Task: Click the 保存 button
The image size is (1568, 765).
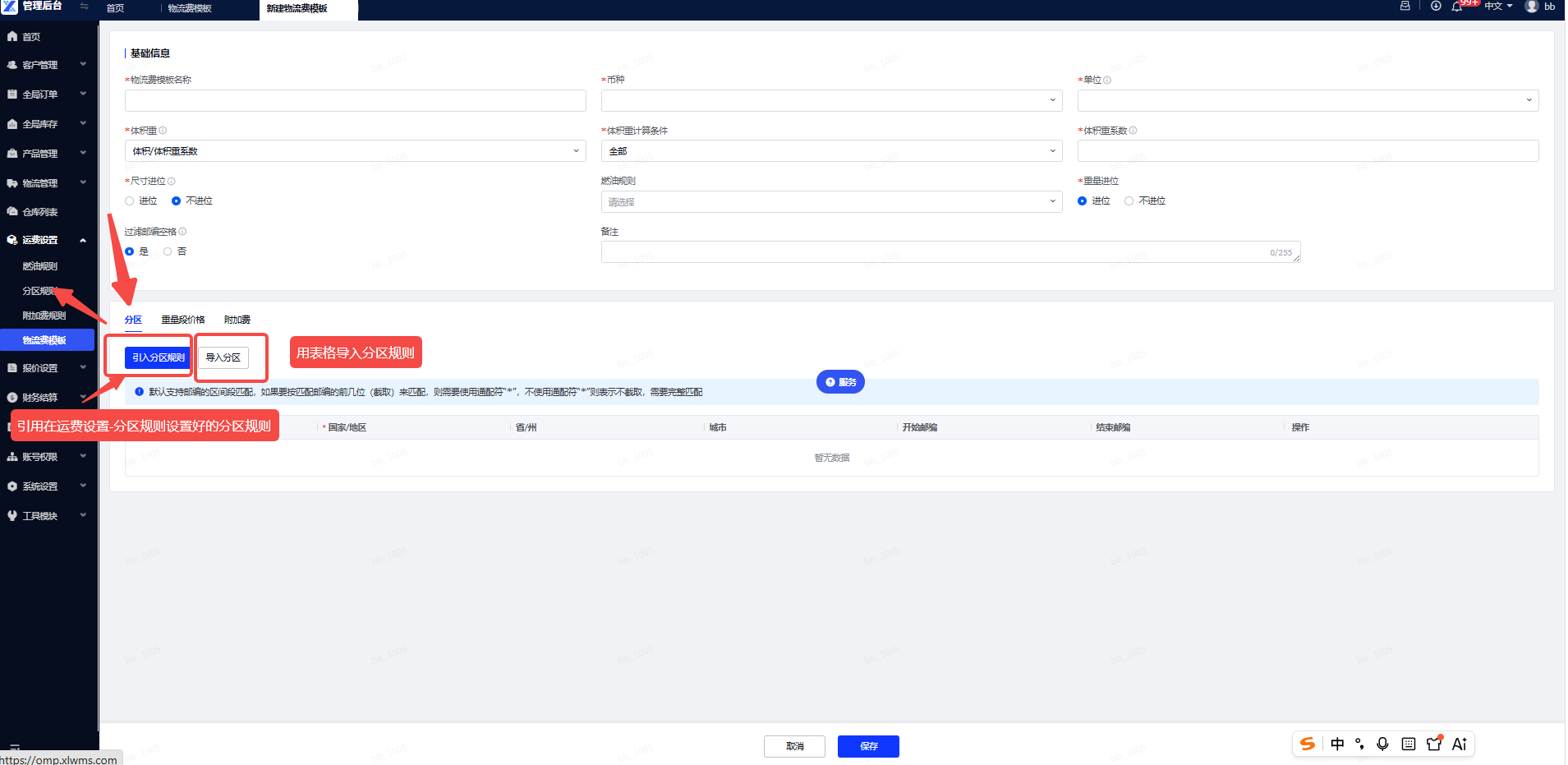Action: pos(868,746)
